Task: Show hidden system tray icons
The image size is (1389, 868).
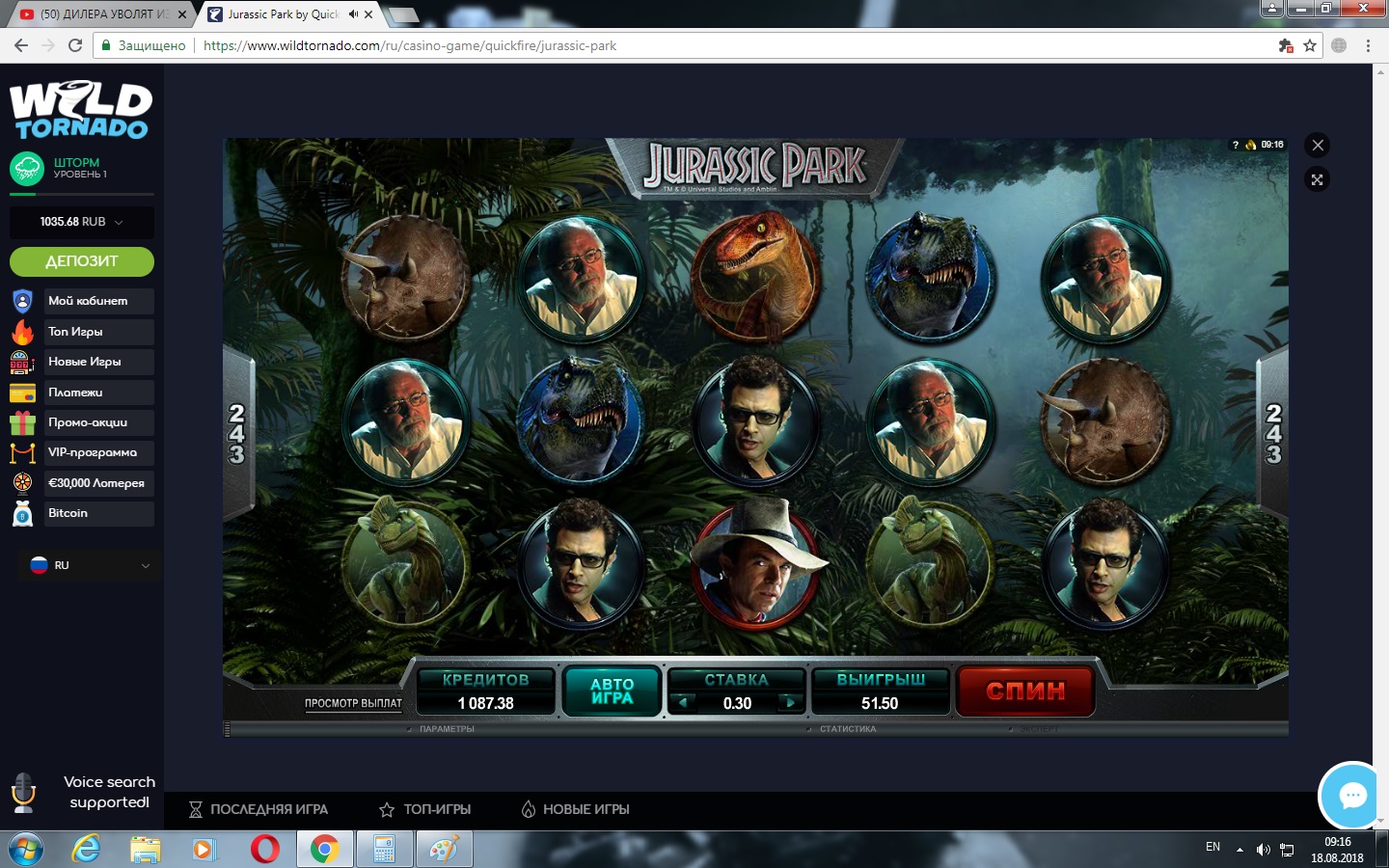Action: click(1239, 850)
